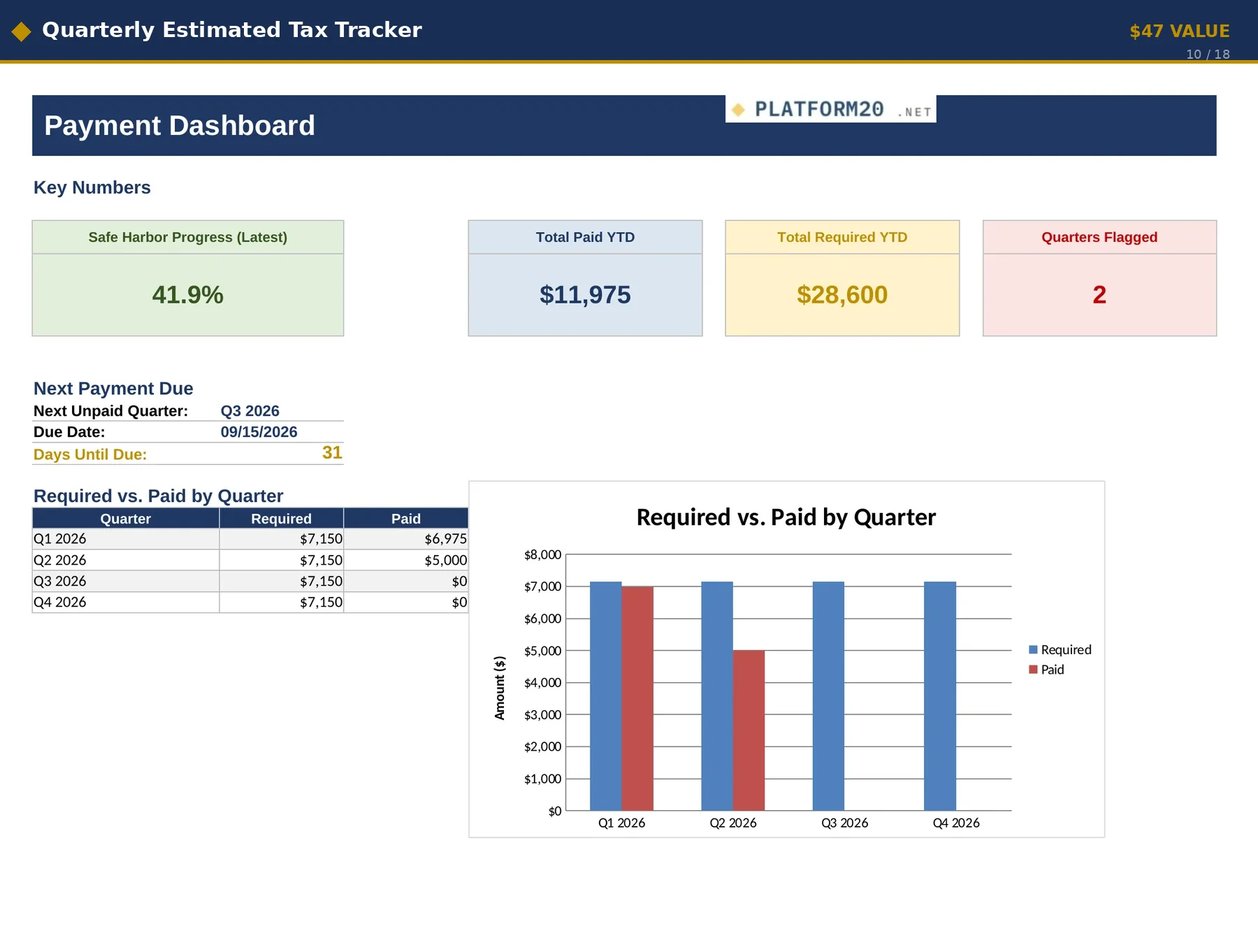
Task: Click the Amount ($) axis title
Action: [500, 688]
